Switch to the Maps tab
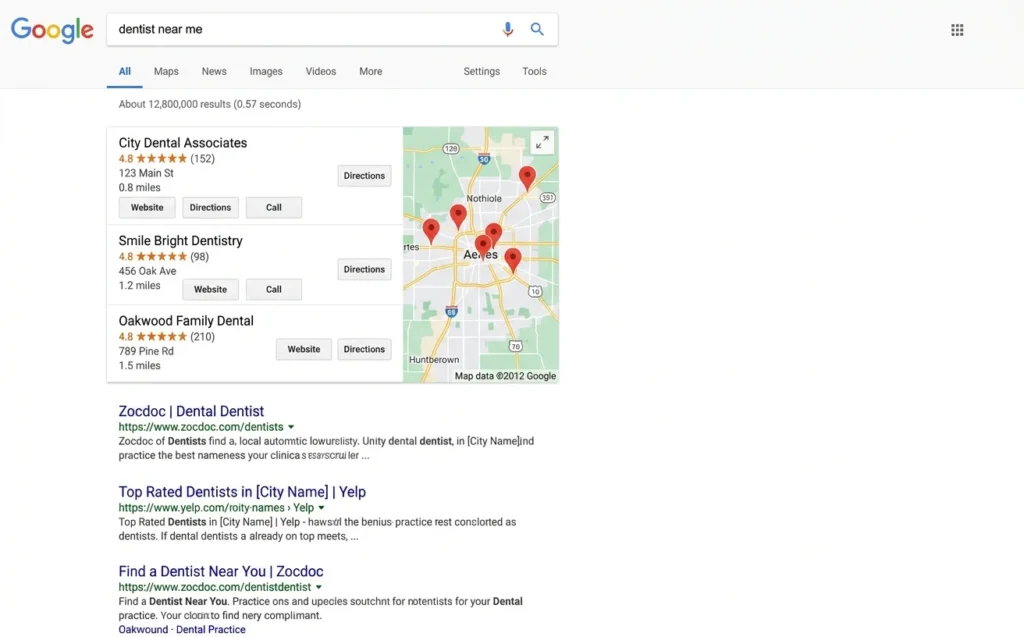Viewport: 1024px width, 637px height. (166, 71)
